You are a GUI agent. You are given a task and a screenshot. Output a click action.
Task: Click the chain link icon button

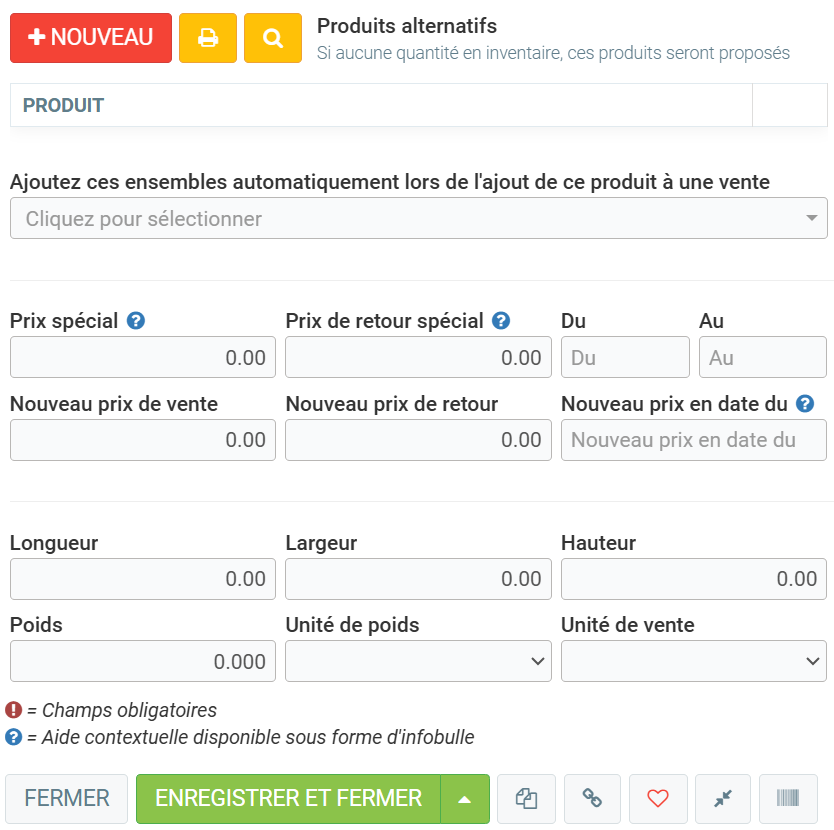pyautogui.click(x=592, y=798)
